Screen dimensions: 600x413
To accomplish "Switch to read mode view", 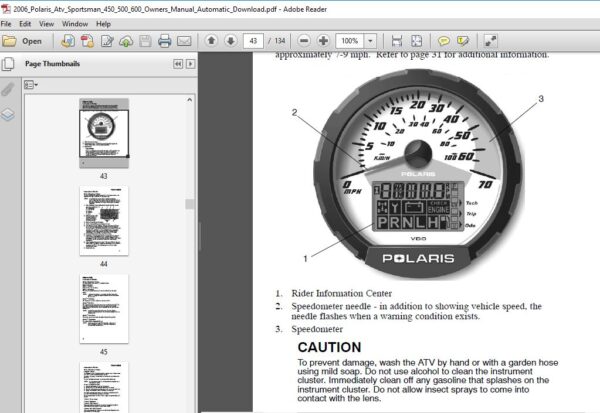I will click(490, 41).
